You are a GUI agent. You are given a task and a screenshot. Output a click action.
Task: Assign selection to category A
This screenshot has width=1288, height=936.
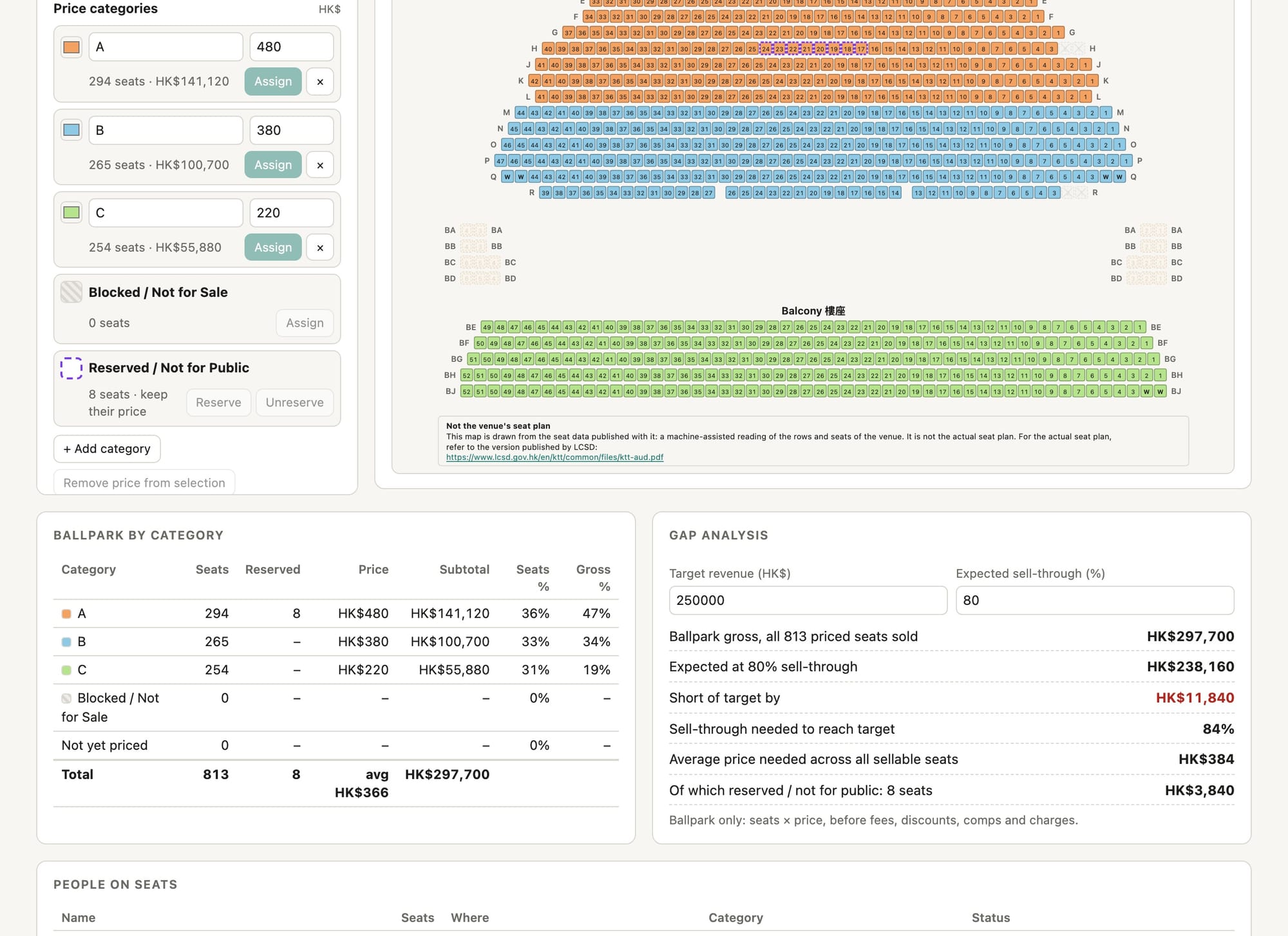coord(273,82)
